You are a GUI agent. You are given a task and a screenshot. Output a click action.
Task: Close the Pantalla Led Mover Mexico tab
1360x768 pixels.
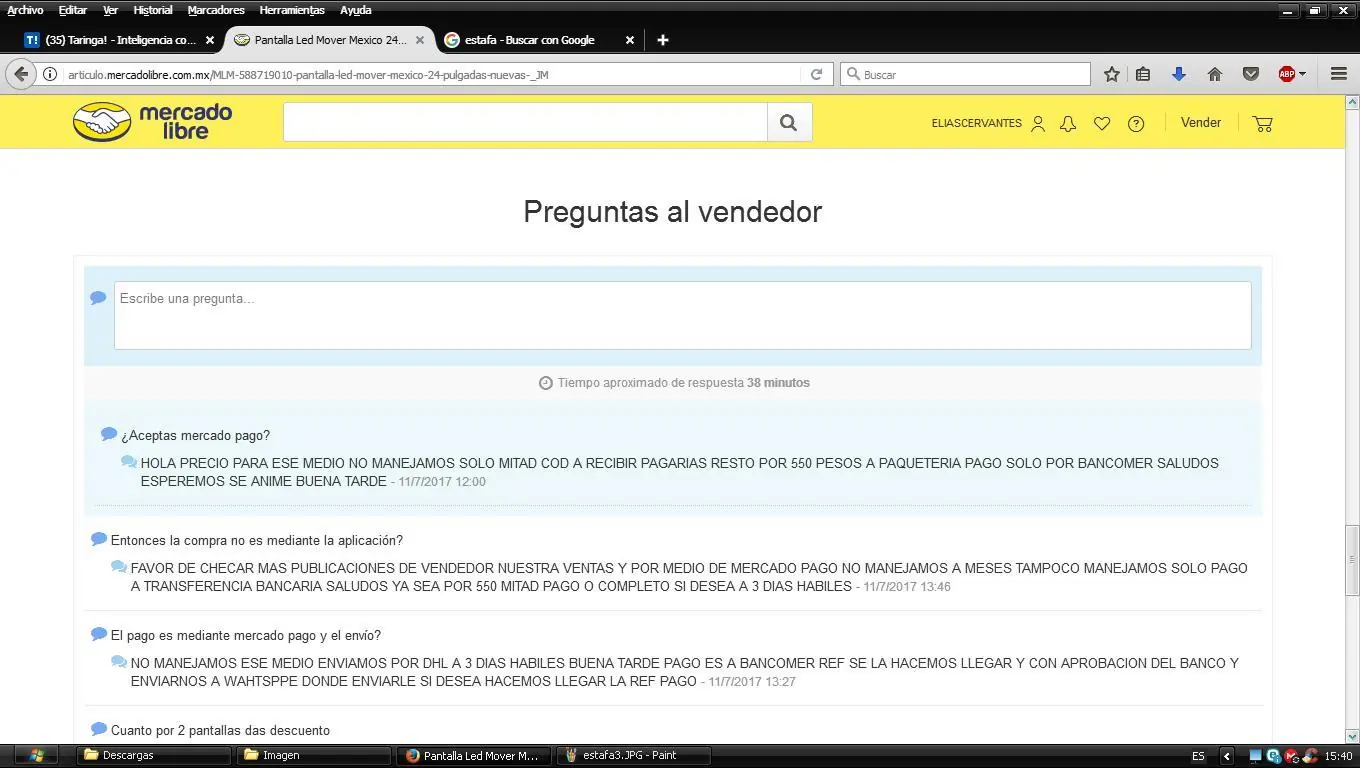coord(420,40)
